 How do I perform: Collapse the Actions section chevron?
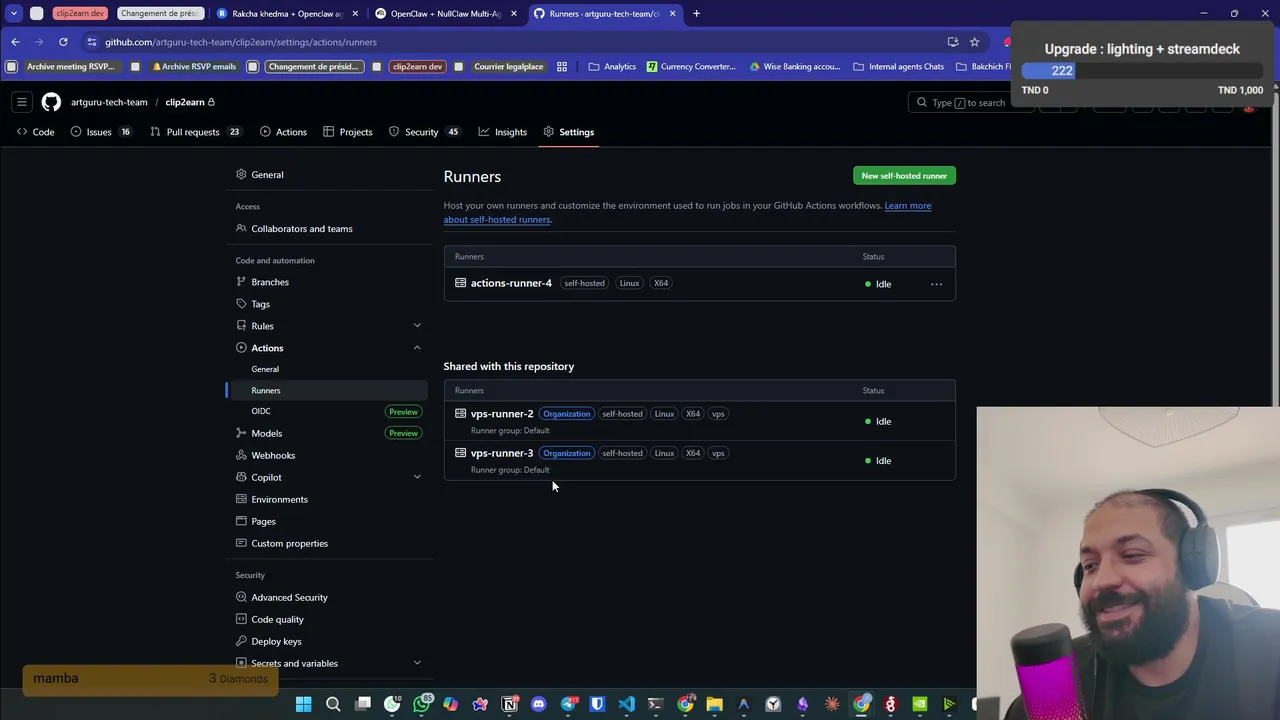(417, 348)
